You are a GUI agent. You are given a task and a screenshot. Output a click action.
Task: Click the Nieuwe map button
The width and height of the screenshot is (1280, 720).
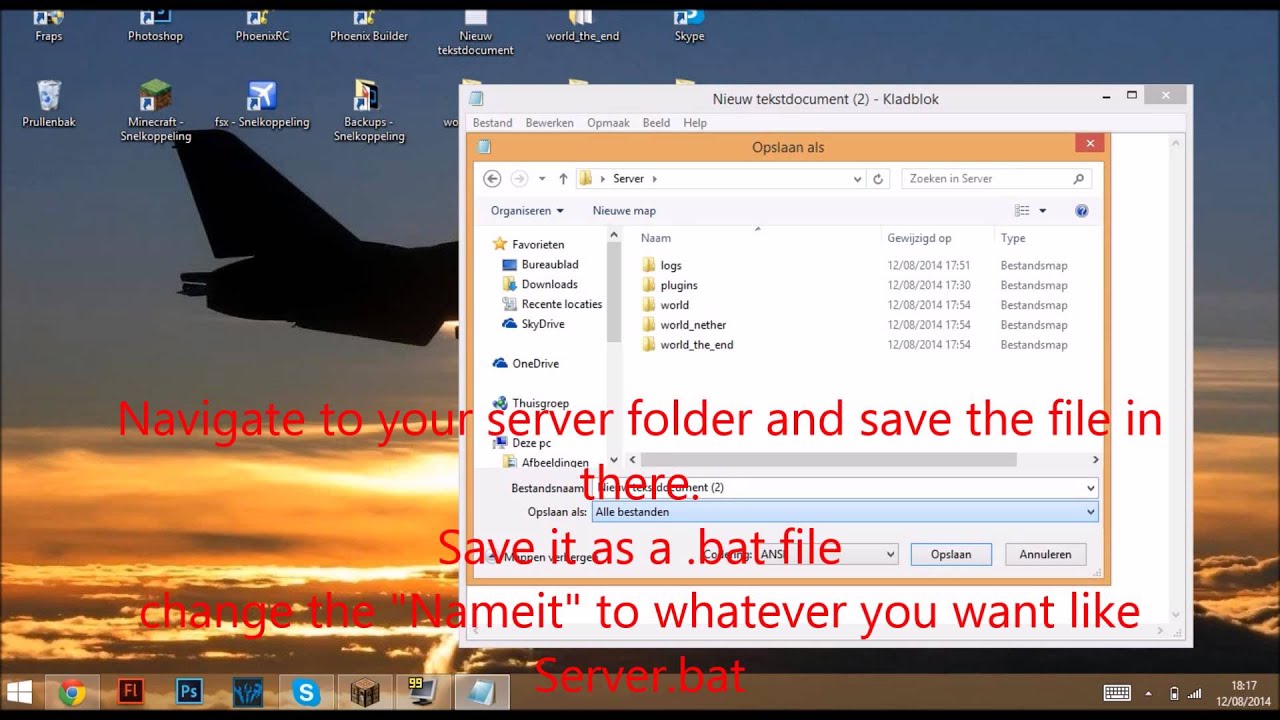tap(624, 211)
